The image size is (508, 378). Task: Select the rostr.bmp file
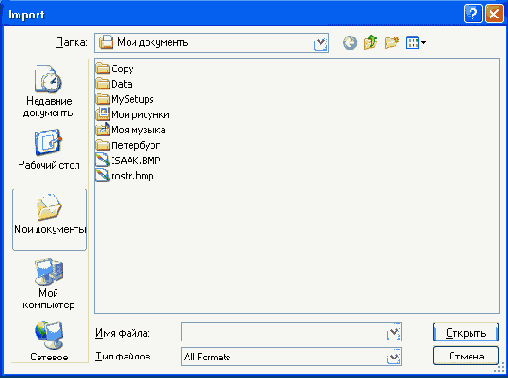click(x=124, y=176)
